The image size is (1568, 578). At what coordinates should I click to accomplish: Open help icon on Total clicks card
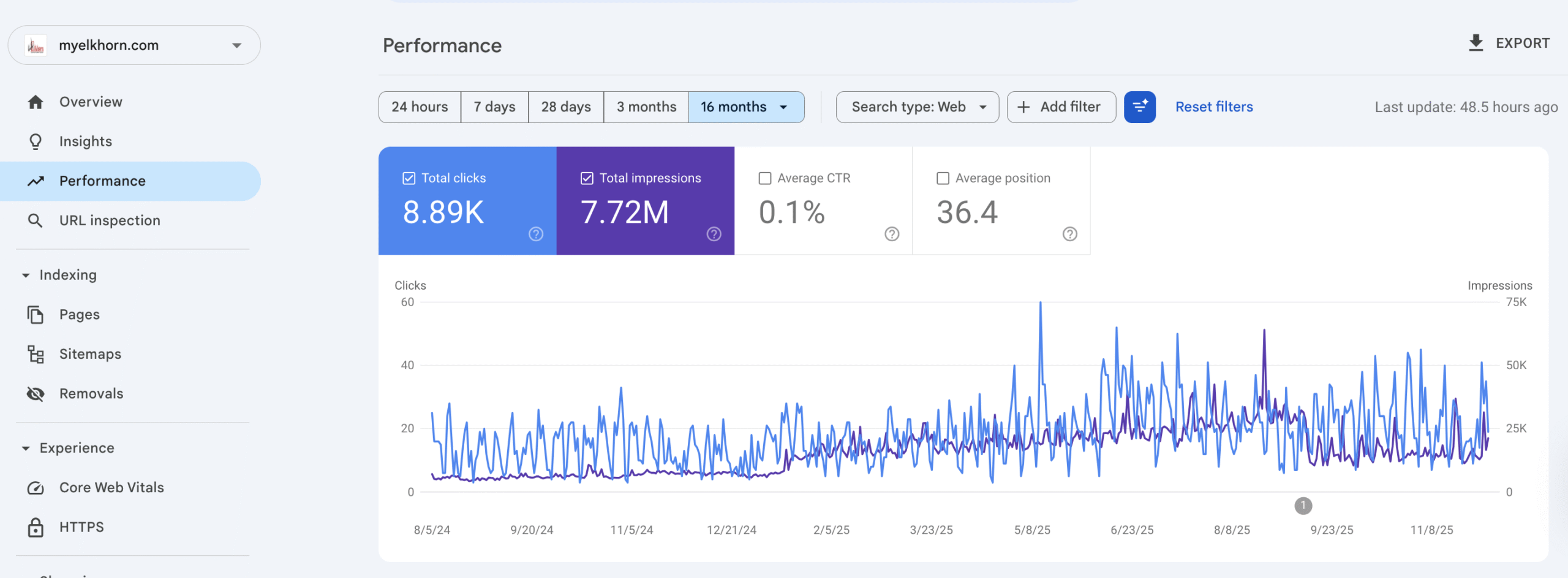tap(536, 234)
